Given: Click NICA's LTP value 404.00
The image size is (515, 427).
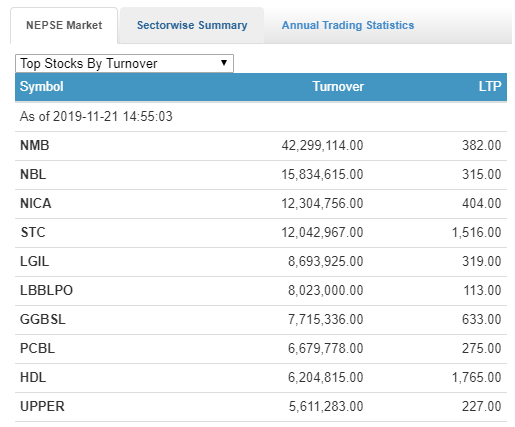Looking at the screenshot, I should (x=481, y=204).
